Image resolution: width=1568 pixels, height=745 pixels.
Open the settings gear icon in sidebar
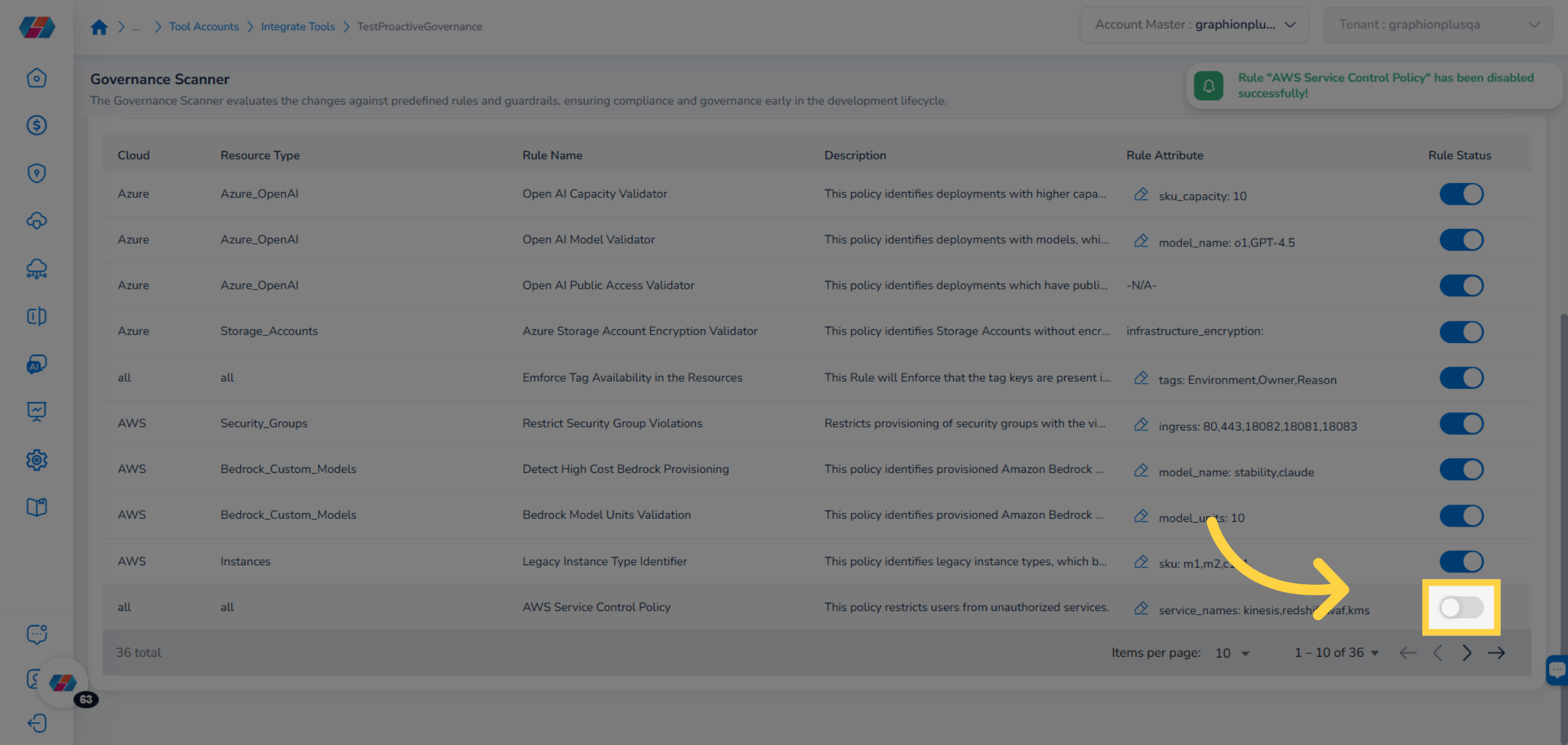[37, 460]
